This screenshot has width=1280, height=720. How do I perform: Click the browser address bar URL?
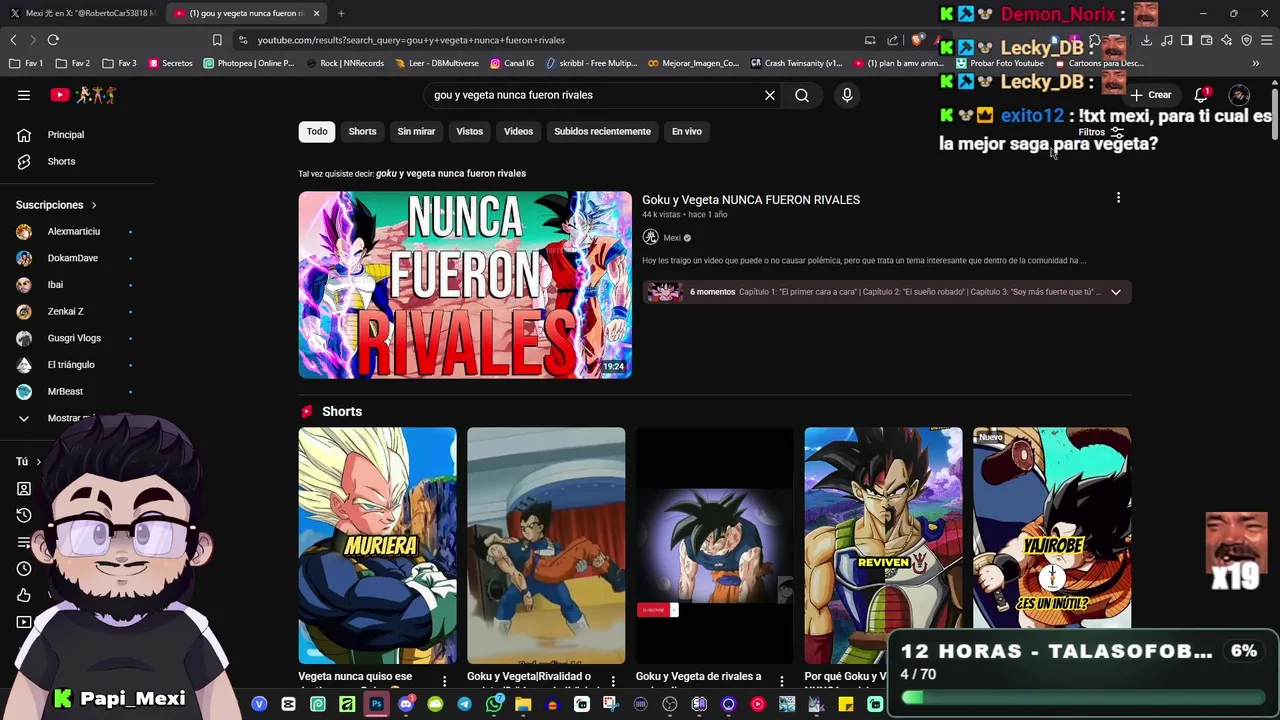click(x=411, y=40)
